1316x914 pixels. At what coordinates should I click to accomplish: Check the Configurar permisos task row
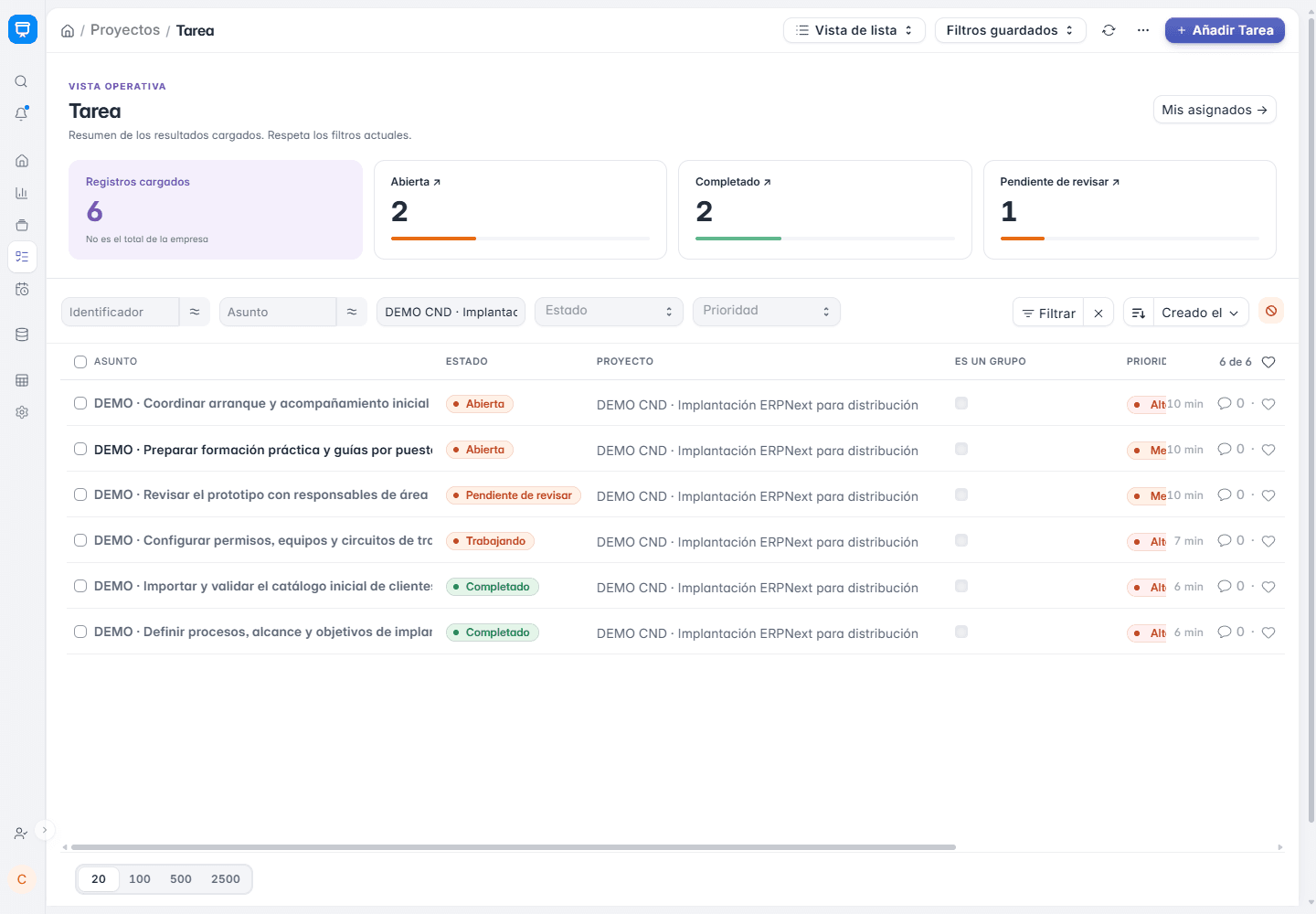coord(80,540)
